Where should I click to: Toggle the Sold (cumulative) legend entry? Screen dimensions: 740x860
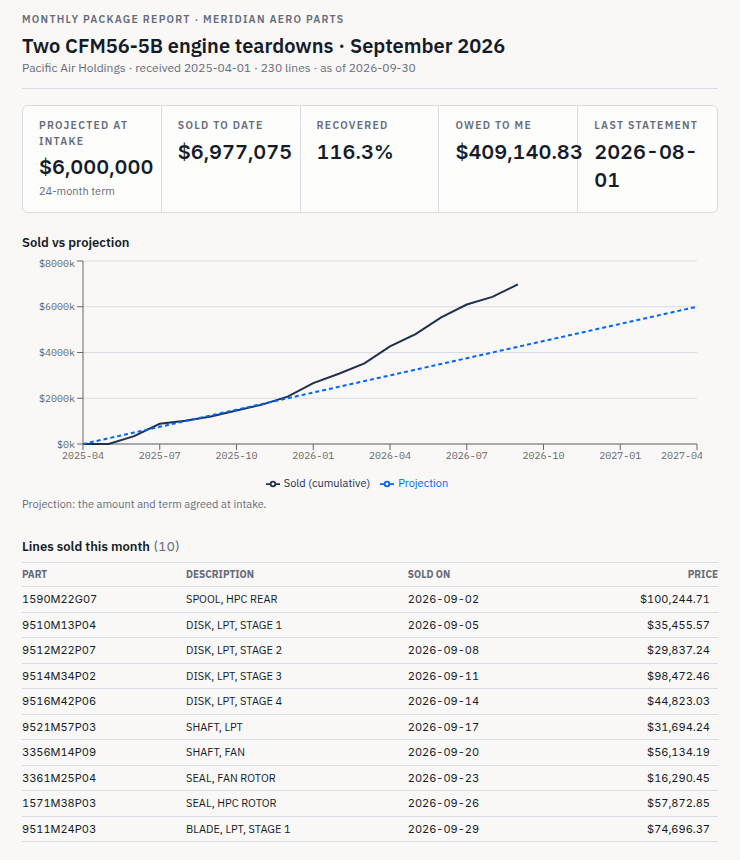click(x=318, y=483)
